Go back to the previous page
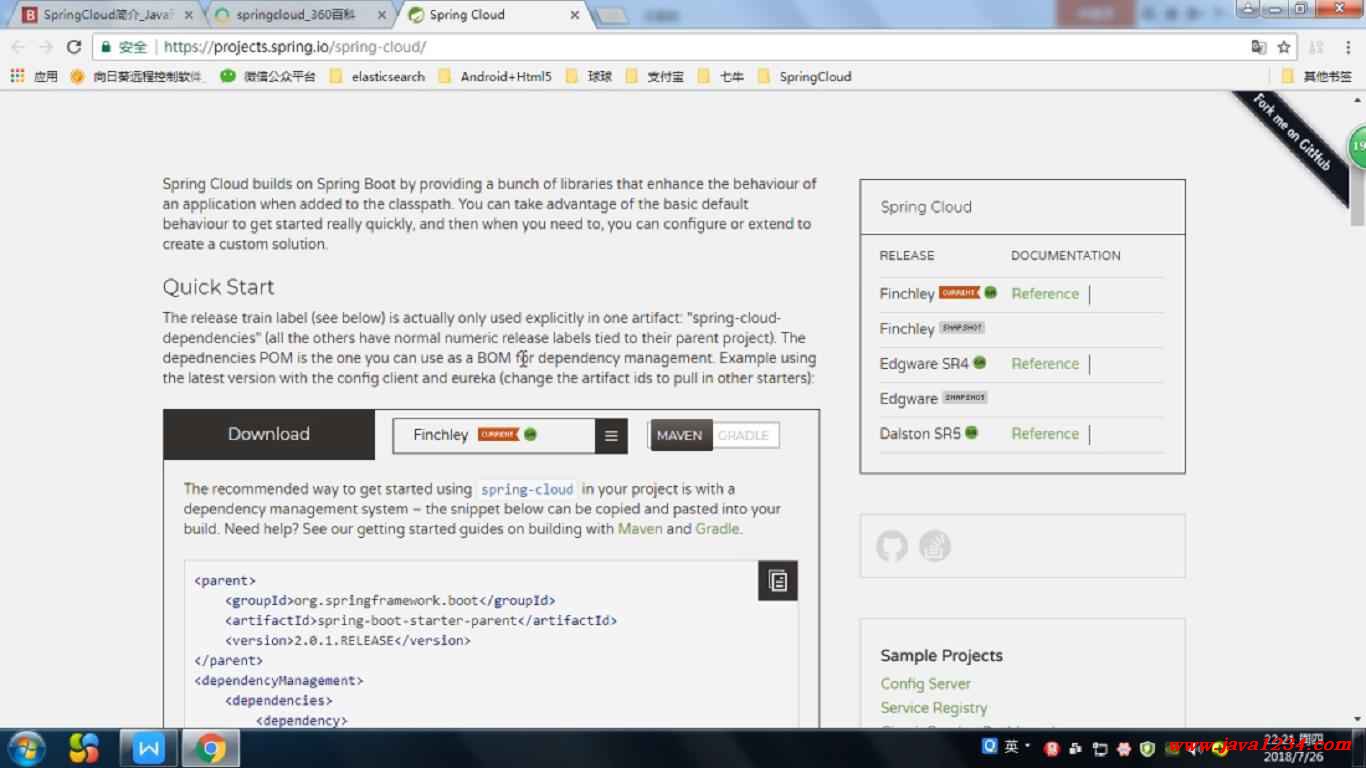The width and height of the screenshot is (1366, 768). pyautogui.click(x=18, y=47)
